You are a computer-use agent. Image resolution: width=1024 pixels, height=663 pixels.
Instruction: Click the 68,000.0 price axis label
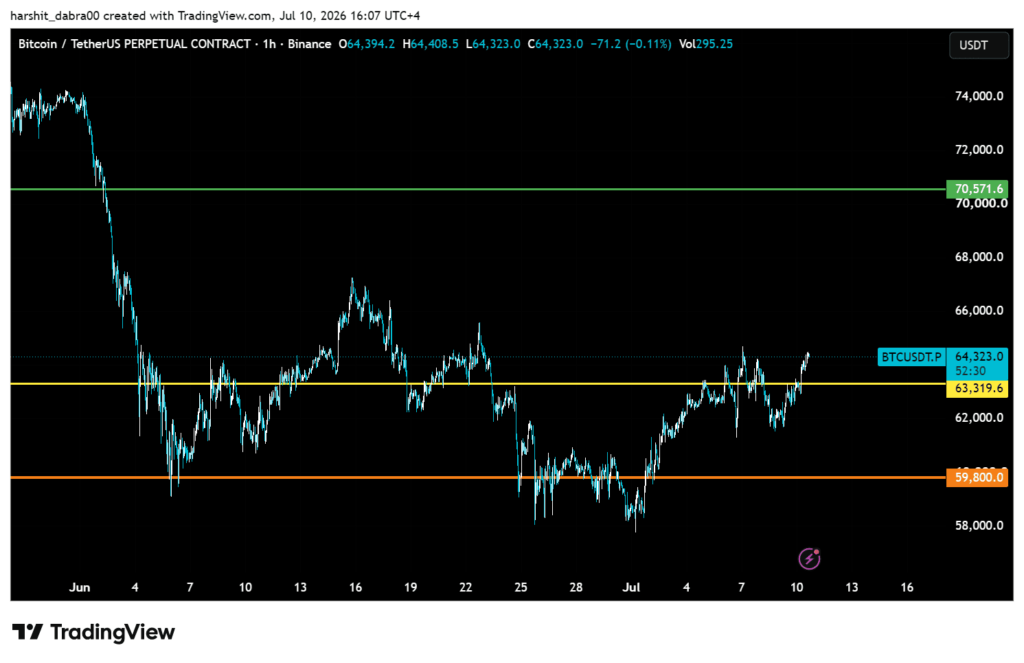(979, 257)
